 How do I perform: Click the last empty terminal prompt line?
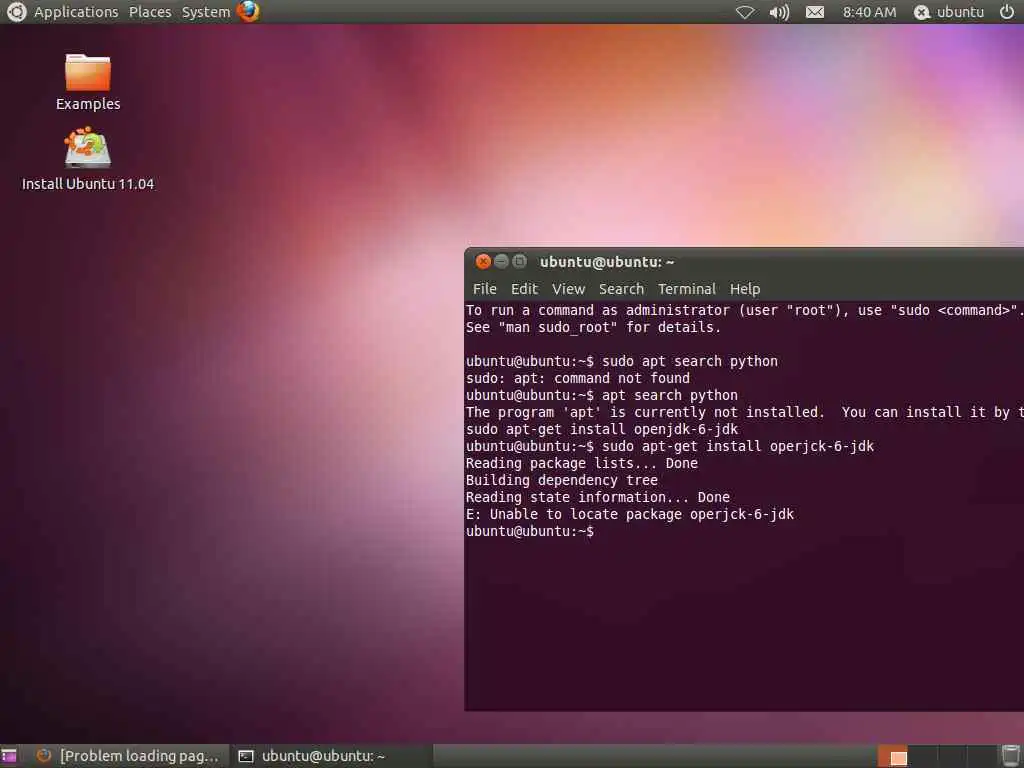click(530, 531)
